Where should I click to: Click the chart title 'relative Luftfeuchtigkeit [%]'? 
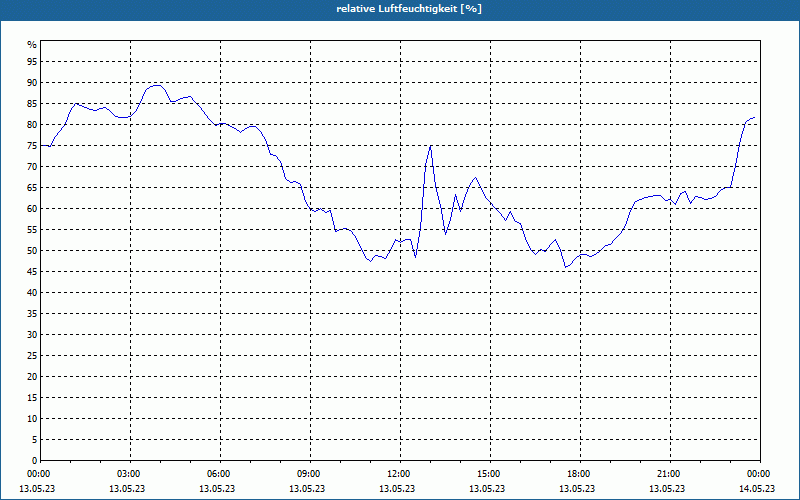(409, 9)
